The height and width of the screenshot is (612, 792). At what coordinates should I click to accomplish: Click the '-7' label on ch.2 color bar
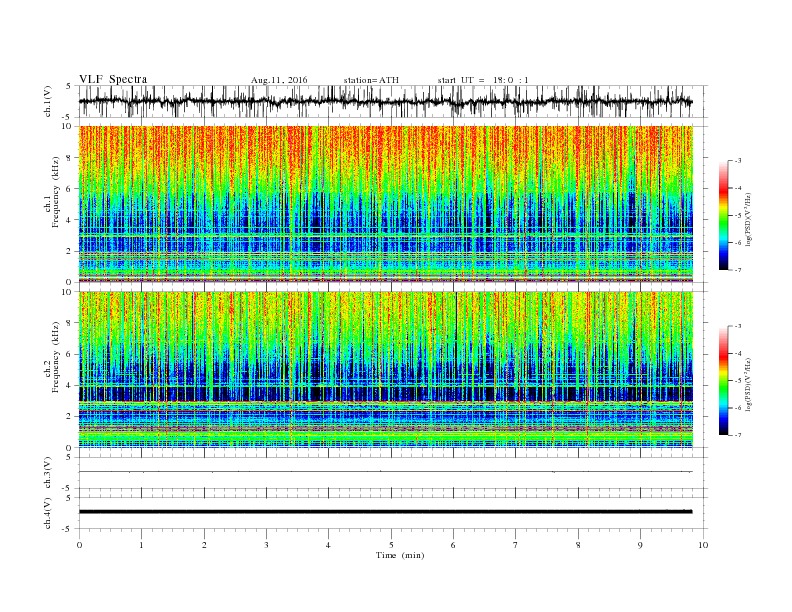[738, 435]
